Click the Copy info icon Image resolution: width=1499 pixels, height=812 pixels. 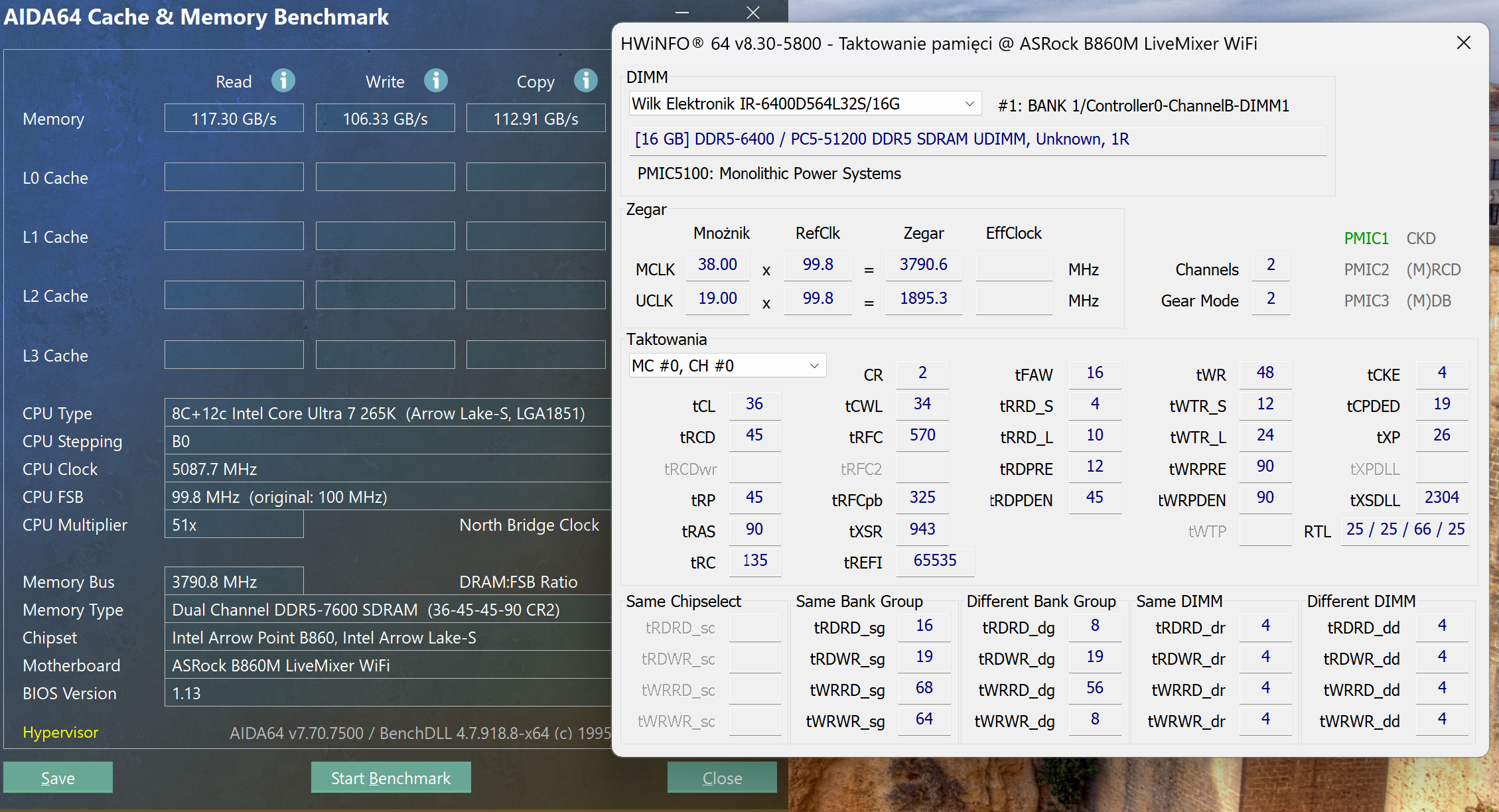[x=585, y=81]
